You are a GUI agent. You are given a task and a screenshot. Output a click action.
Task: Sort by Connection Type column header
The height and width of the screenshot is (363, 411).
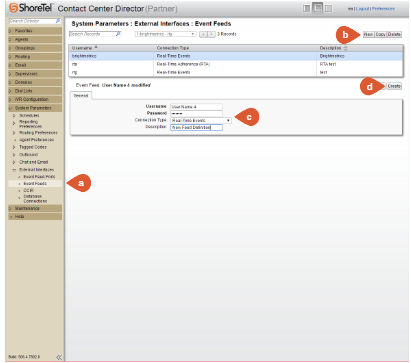(173, 48)
